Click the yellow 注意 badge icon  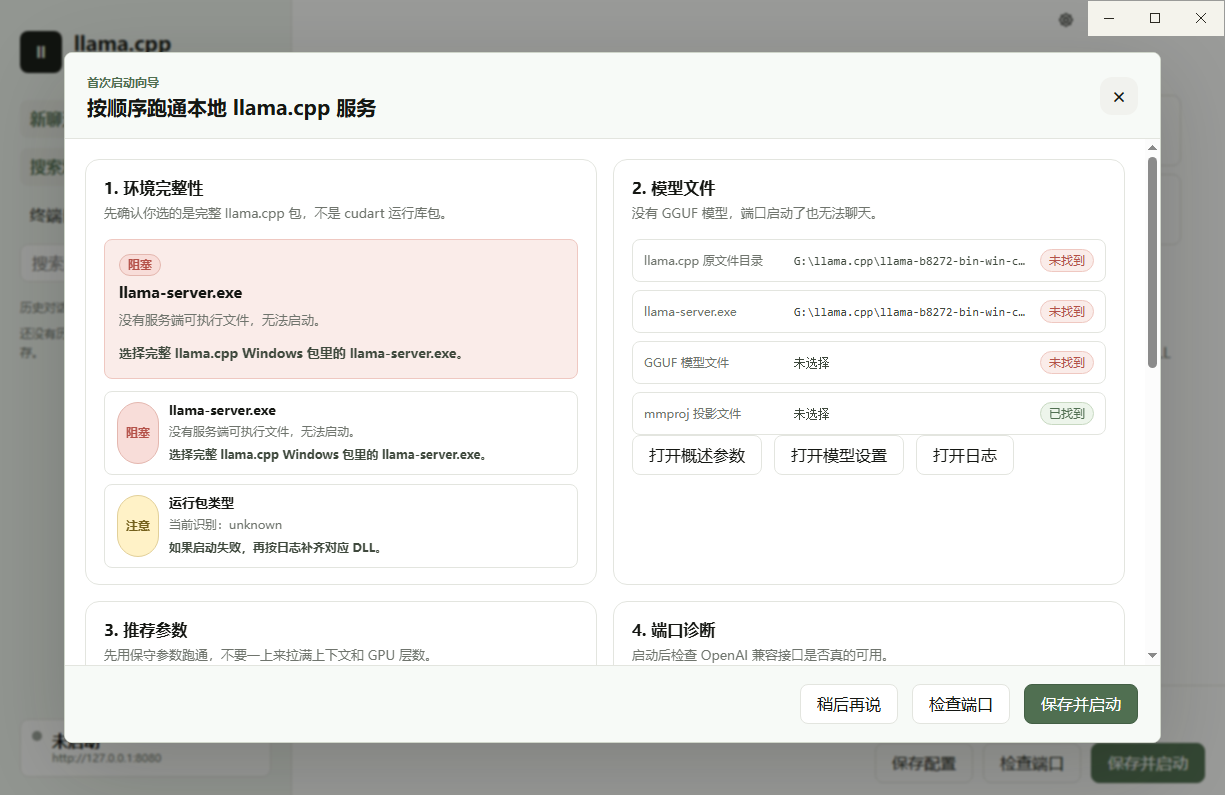(x=138, y=526)
